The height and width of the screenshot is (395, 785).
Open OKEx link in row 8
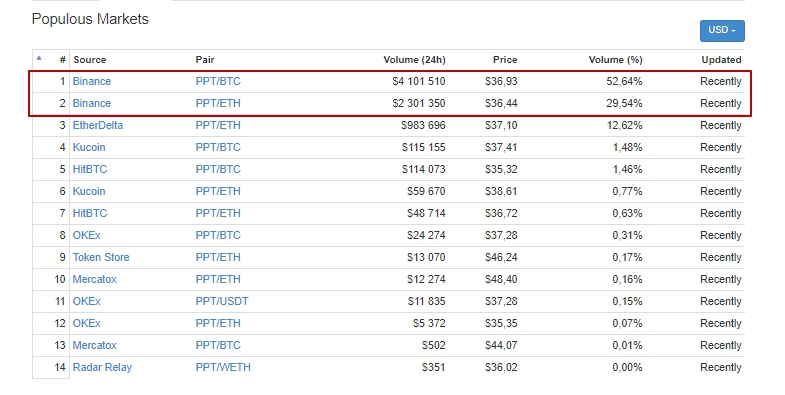87,235
